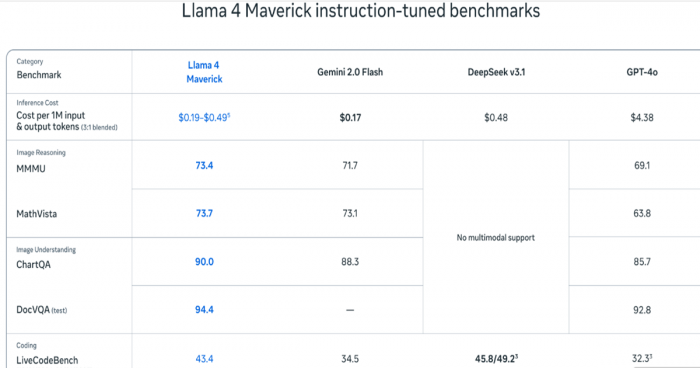The width and height of the screenshot is (700, 368).
Task: Click the LiveCodeBench row label
Action: coord(47,360)
